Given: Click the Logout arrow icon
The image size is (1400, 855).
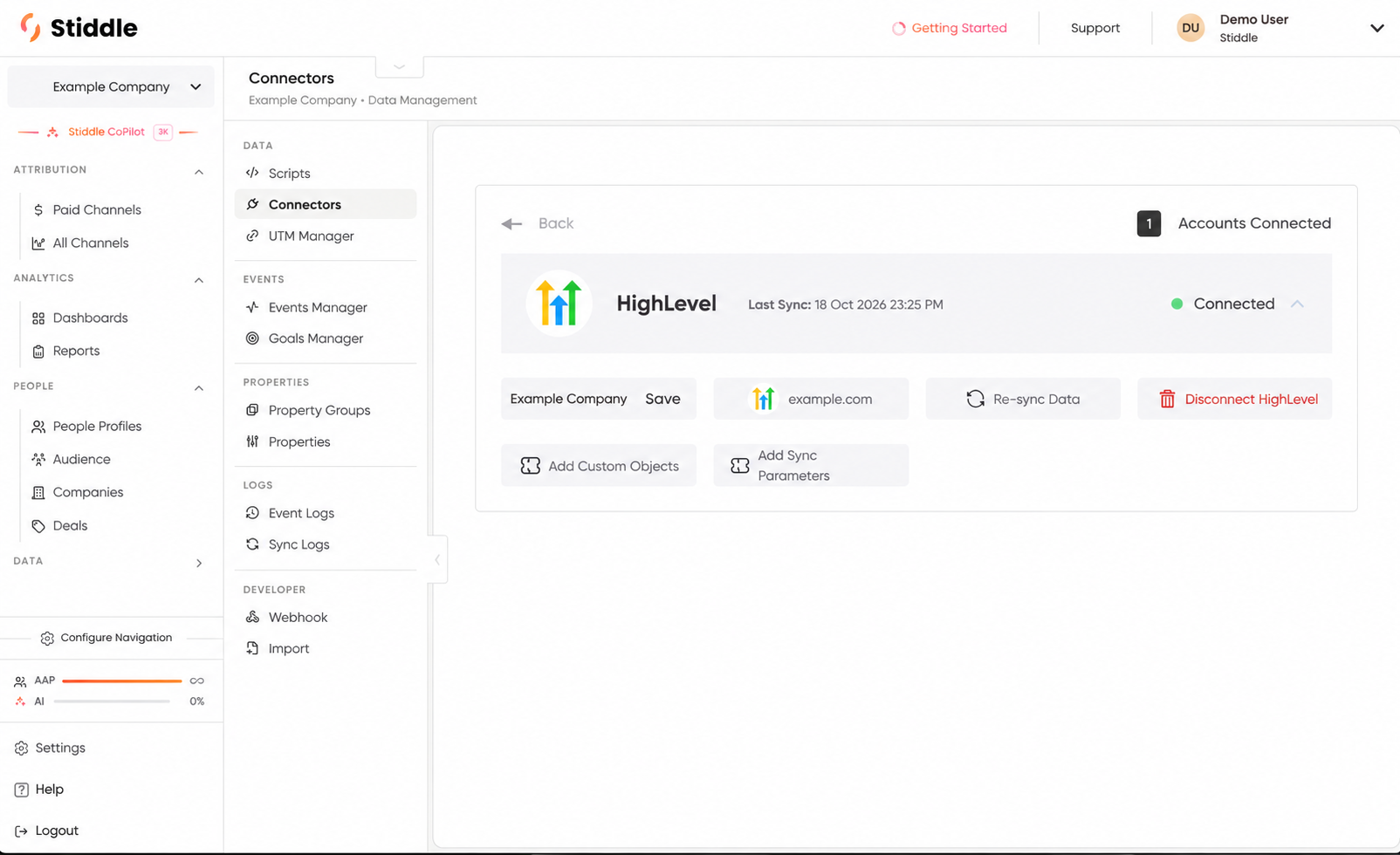Looking at the screenshot, I should 22,831.
